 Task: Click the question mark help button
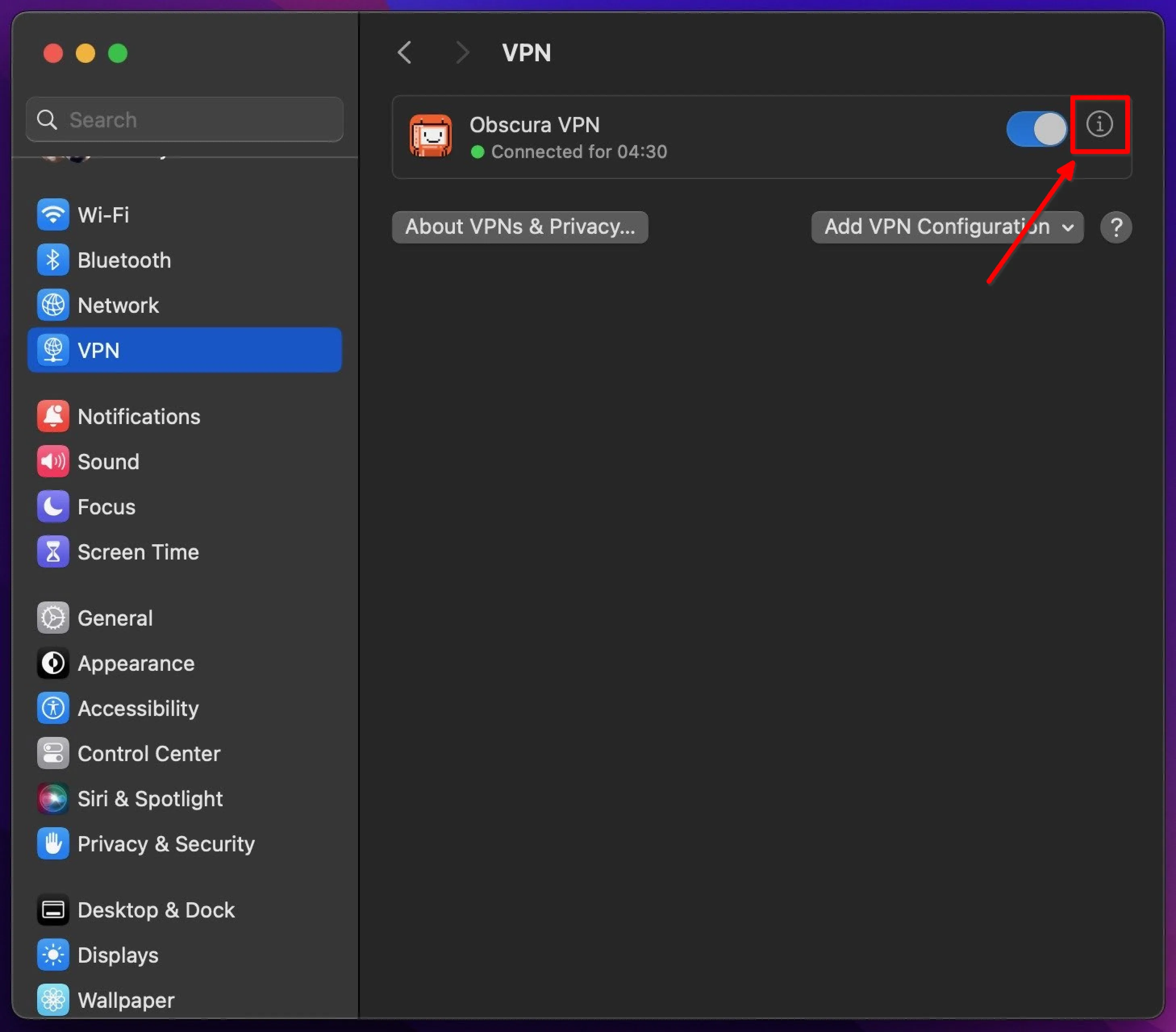coord(1116,227)
